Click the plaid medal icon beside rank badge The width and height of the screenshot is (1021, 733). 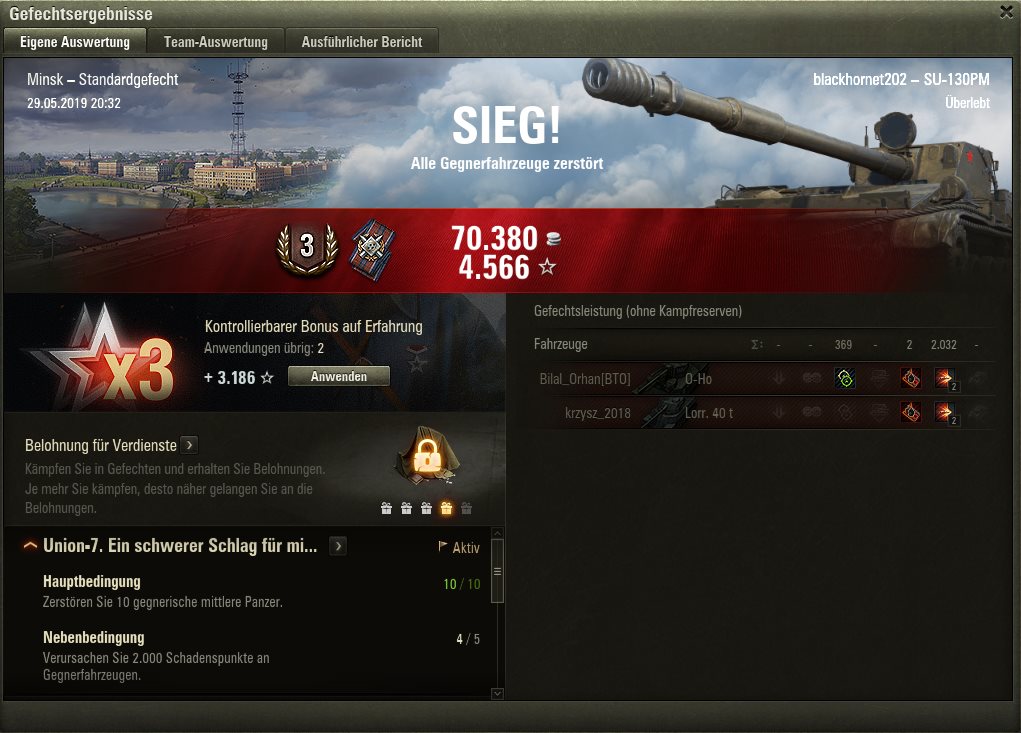click(372, 249)
